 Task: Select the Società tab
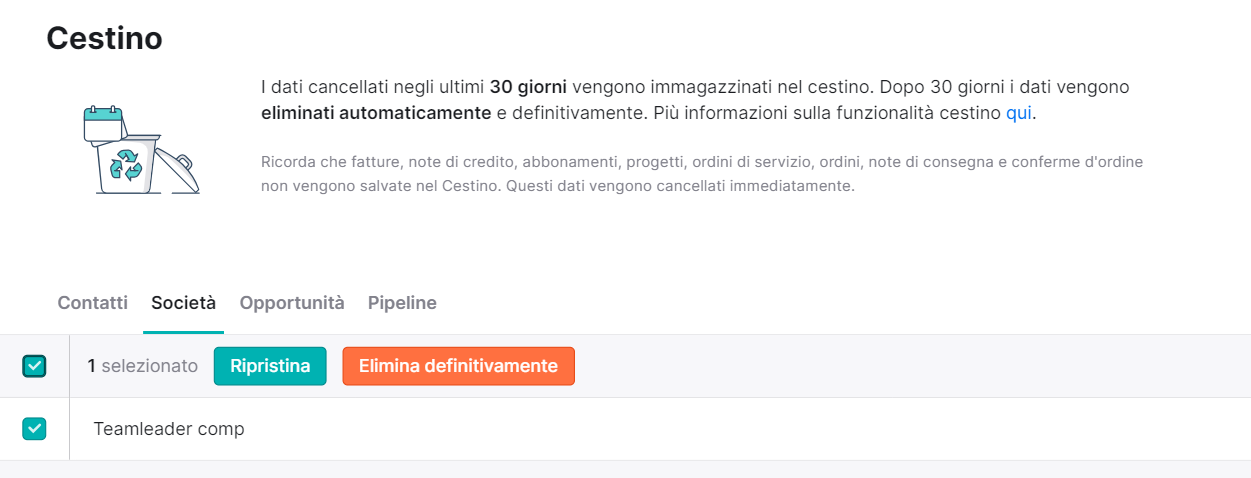(183, 303)
